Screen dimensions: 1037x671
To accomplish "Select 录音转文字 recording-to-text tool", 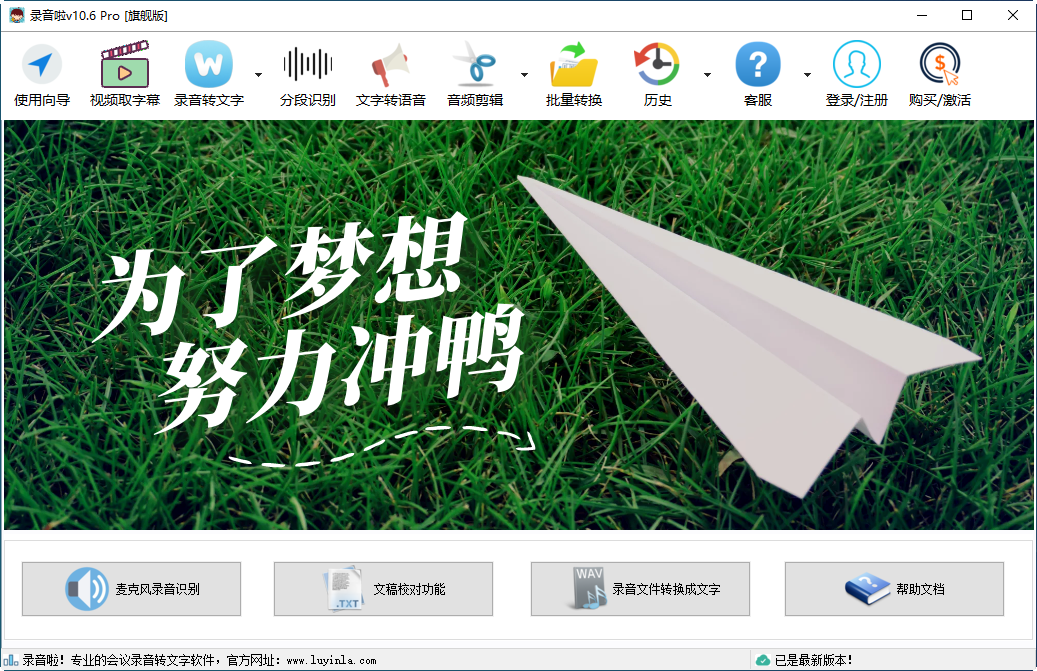I will 209,74.
